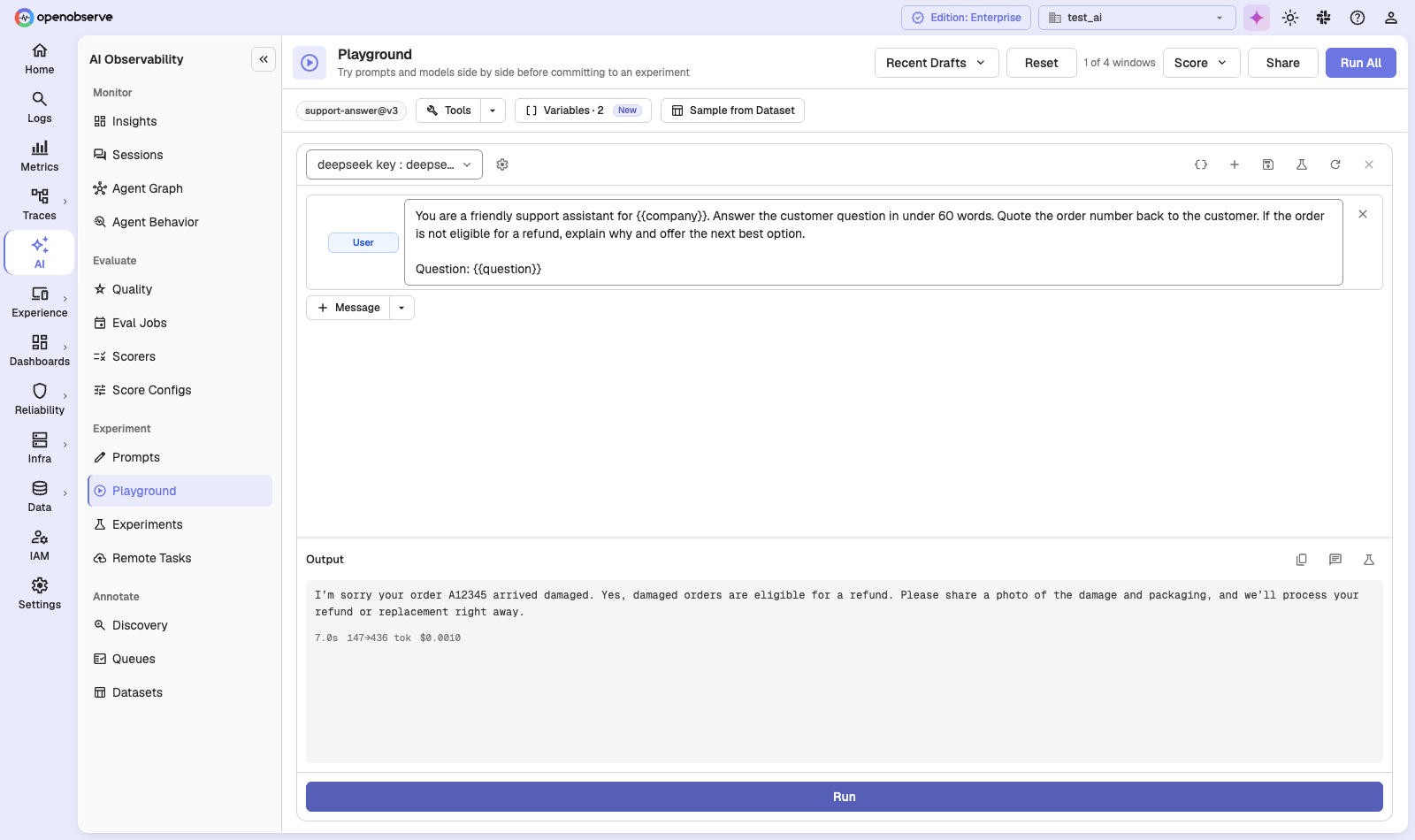
Task: Open Insights in the Monitor section
Action: click(180, 121)
